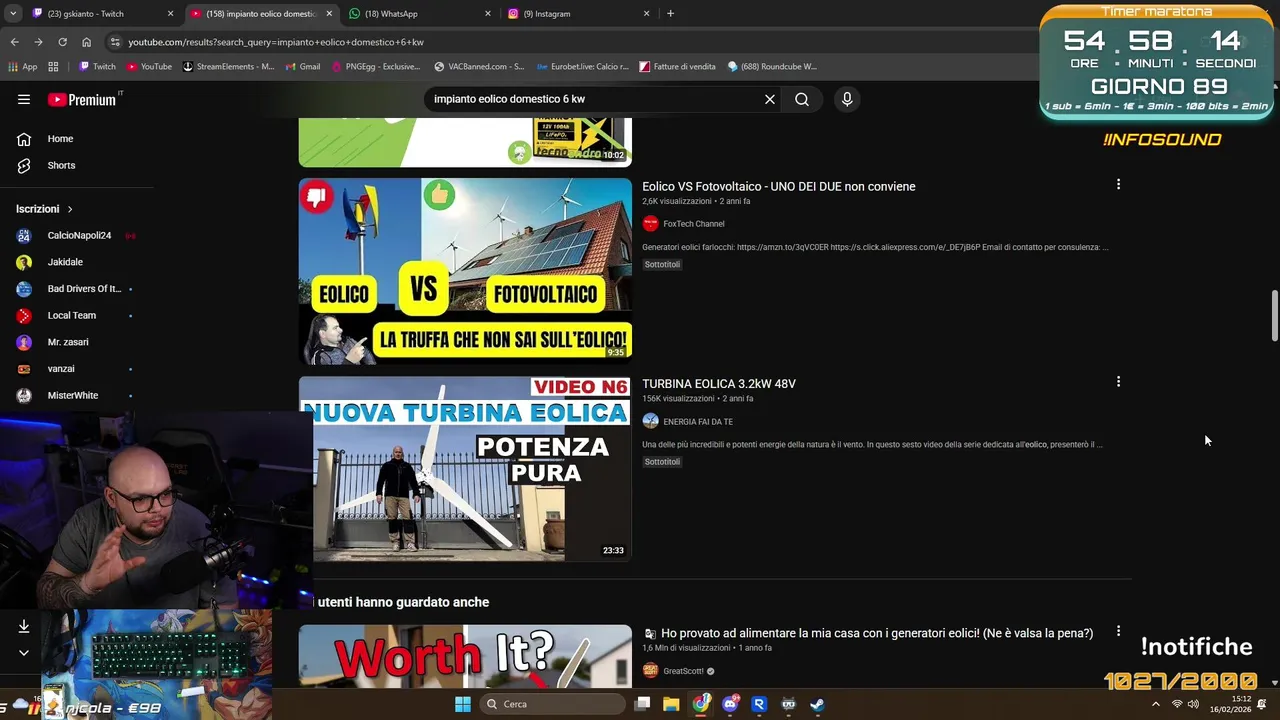Click the YouTube Premium logo
Viewport: 1280px width, 720px height.
click(x=83, y=99)
